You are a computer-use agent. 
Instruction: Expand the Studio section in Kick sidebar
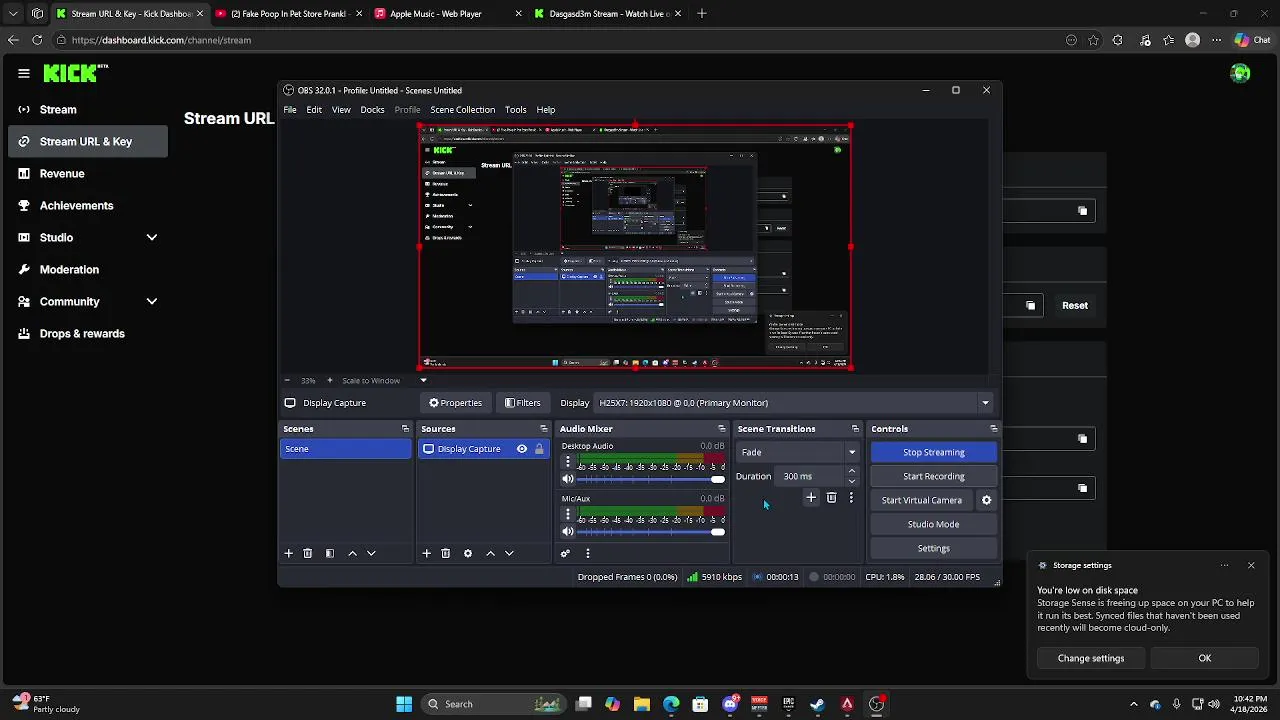point(152,237)
